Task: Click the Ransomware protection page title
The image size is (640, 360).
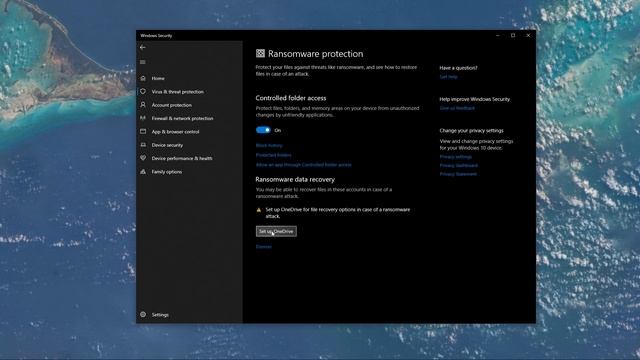Action: pyautogui.click(x=316, y=54)
